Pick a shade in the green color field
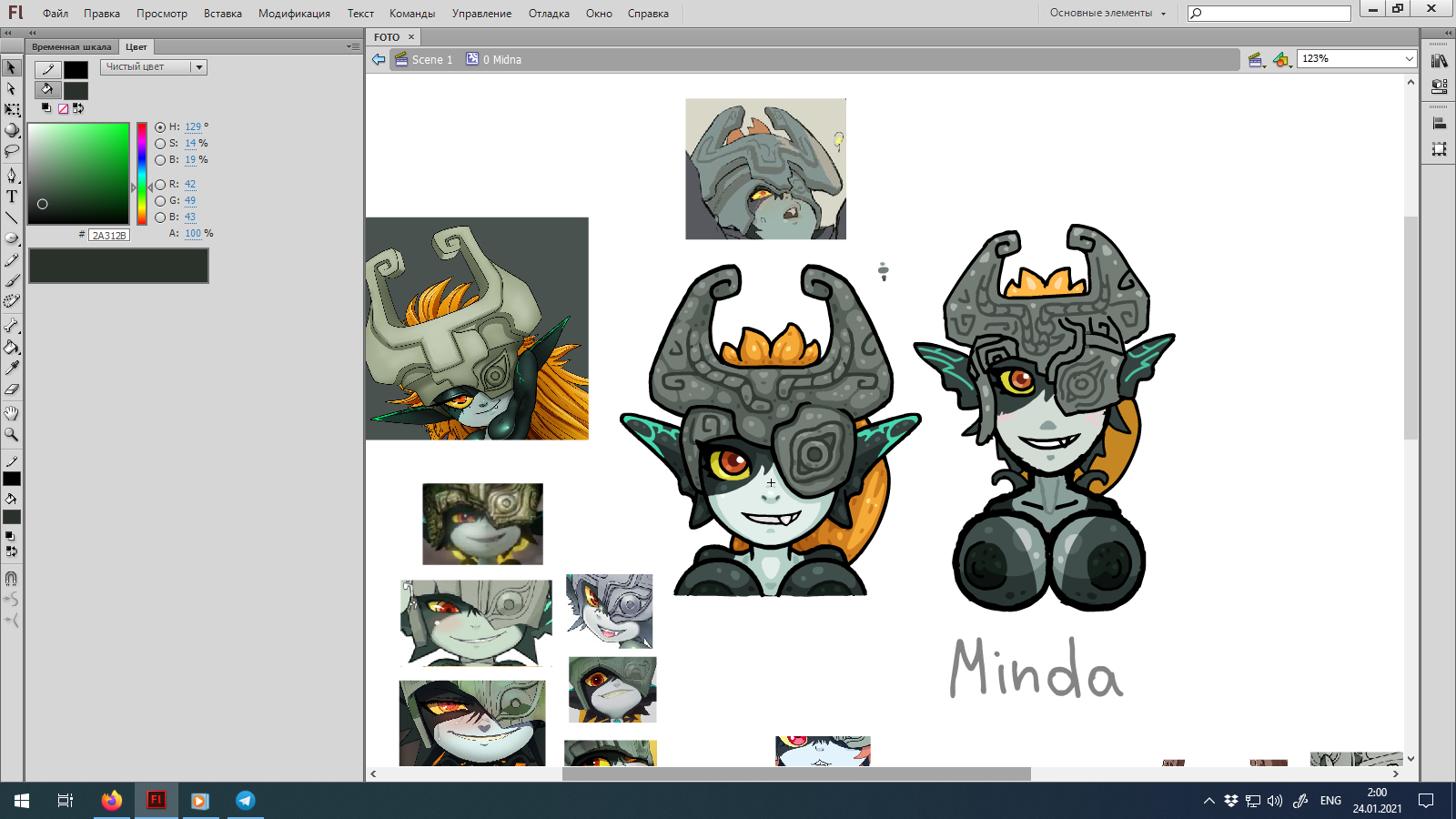The height and width of the screenshot is (819, 1456). (78, 173)
